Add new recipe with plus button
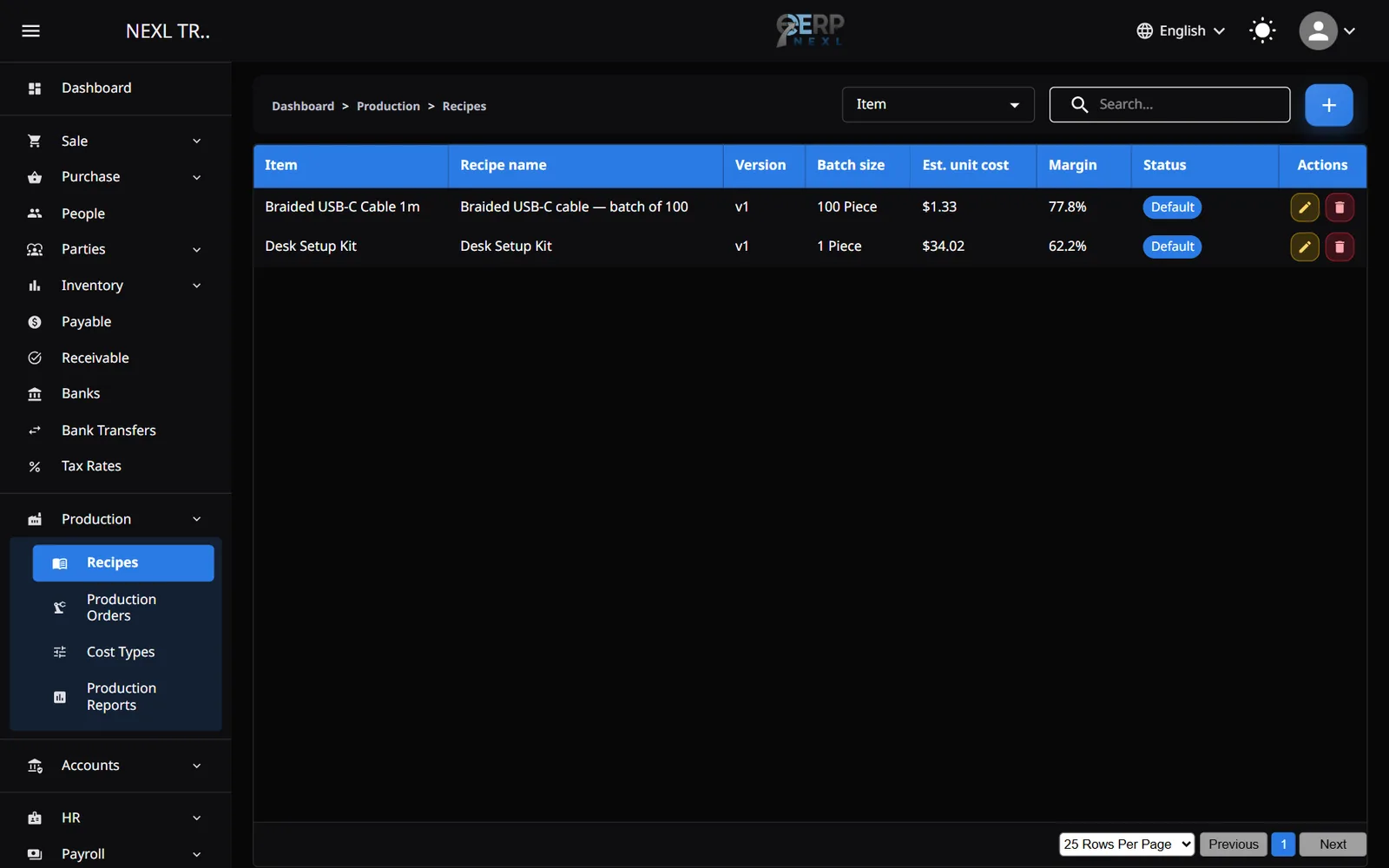 1328,105
